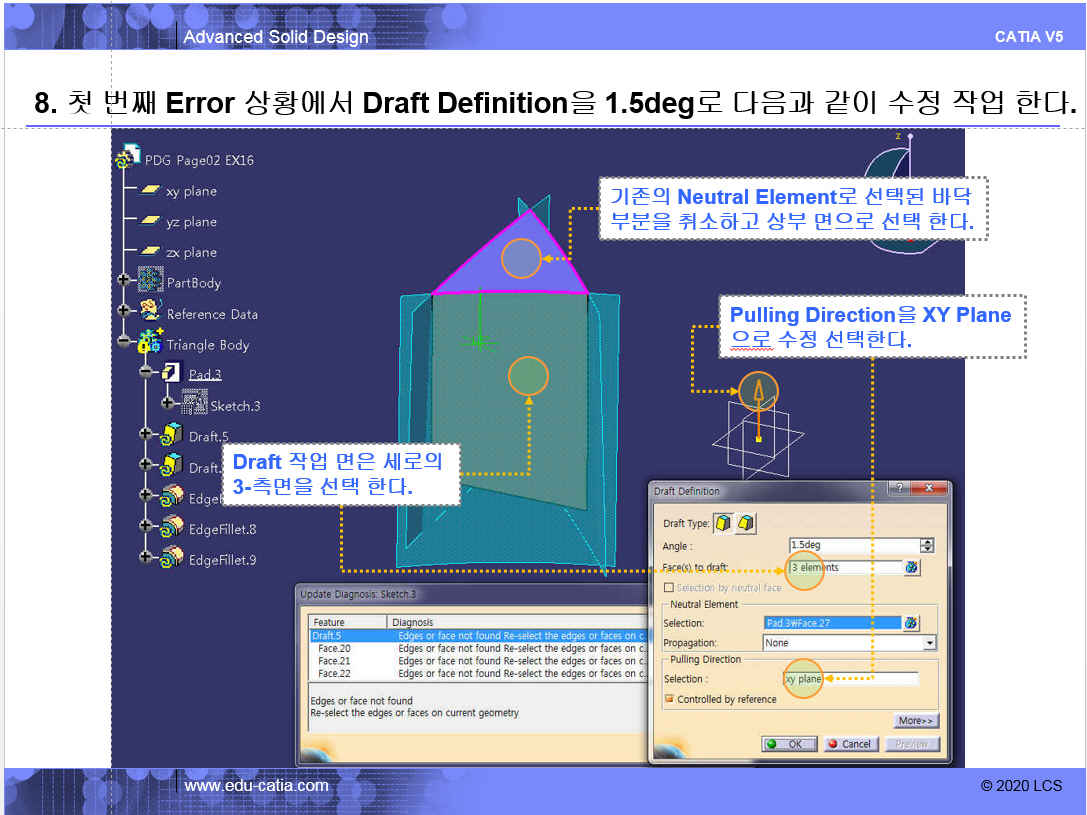1087x815 pixels.
Task: Click the Neutral Element selection list icon
Action: point(911,623)
